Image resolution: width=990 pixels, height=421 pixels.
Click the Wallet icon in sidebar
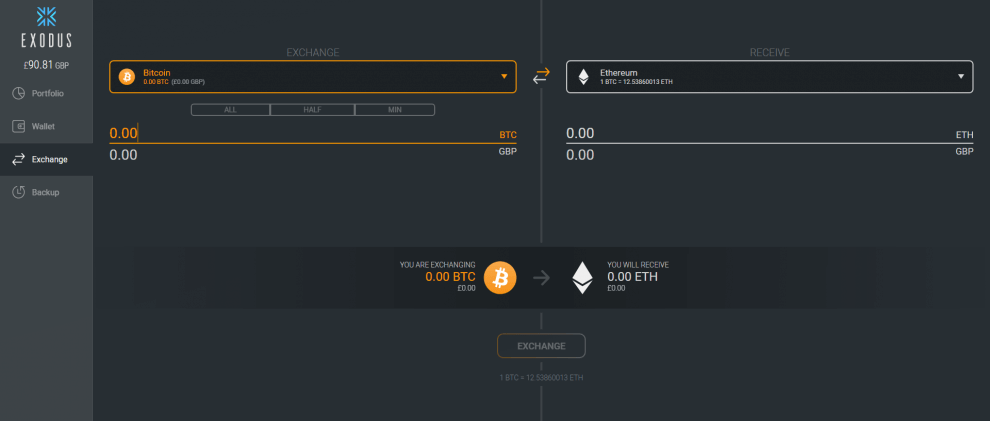tap(18, 126)
